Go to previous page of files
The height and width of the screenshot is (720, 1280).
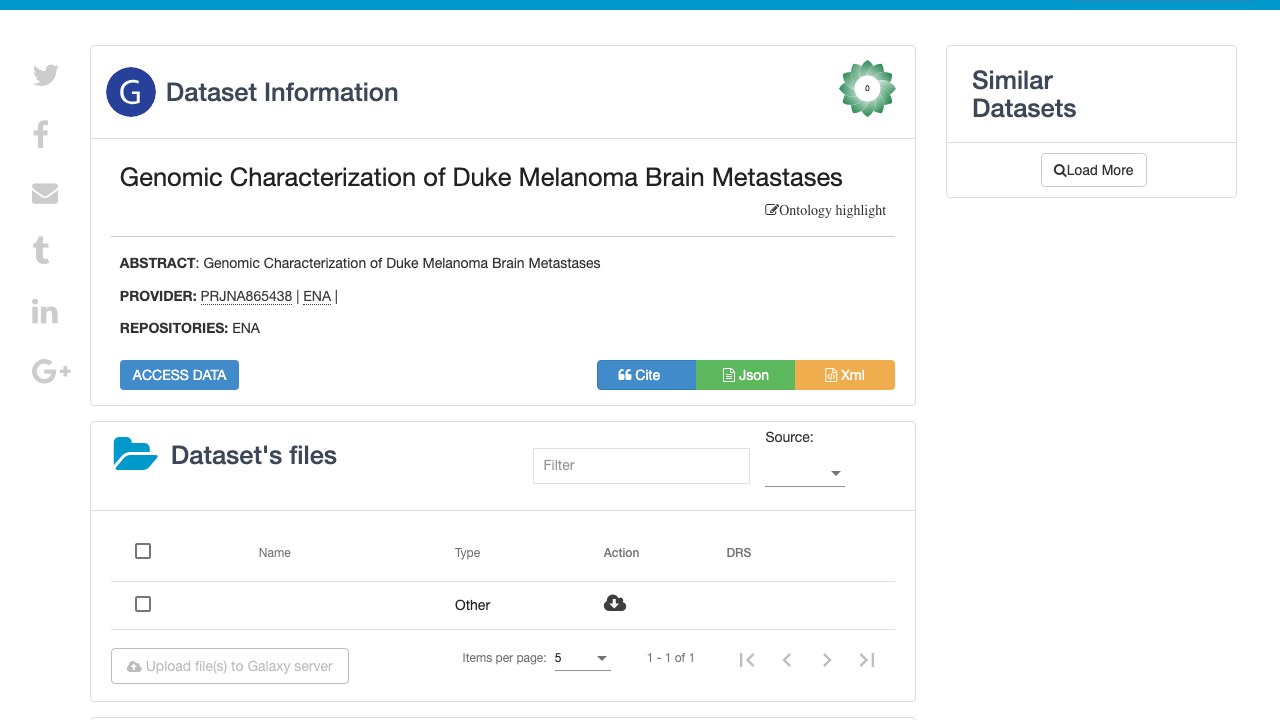click(787, 659)
